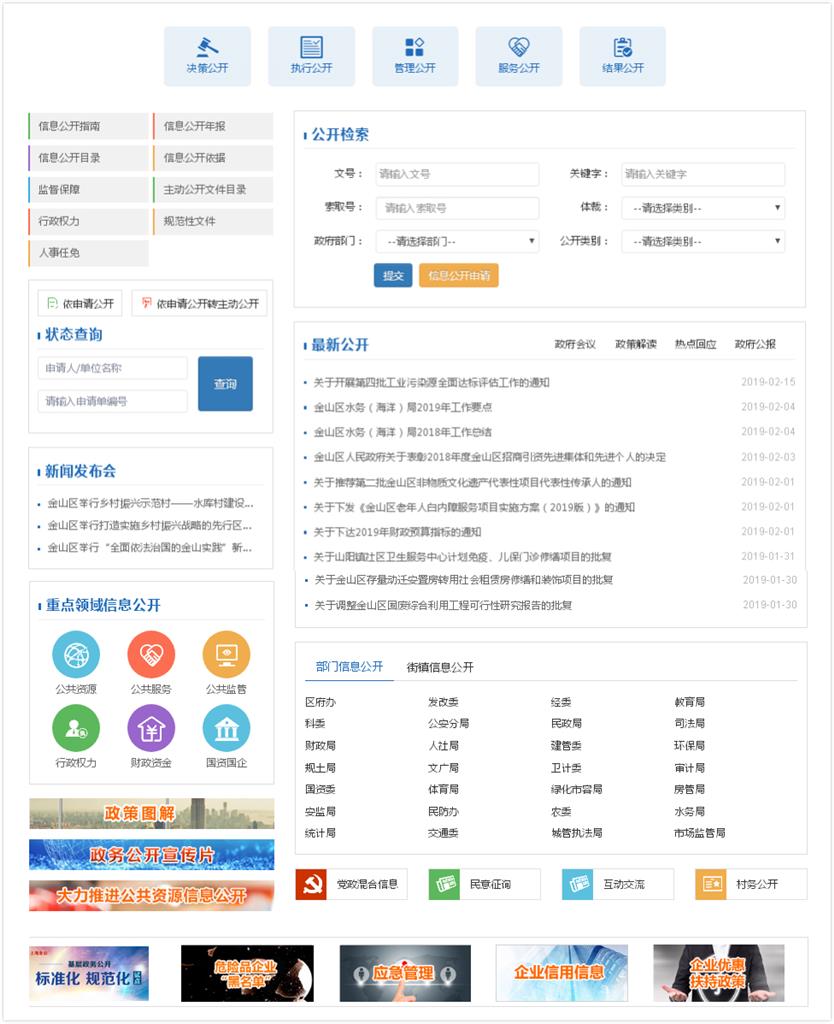Viewport: 834px width, 1024px height.
Task: Open the 企业信用信息 banner thumbnail
Action: pyautogui.click(x=561, y=973)
